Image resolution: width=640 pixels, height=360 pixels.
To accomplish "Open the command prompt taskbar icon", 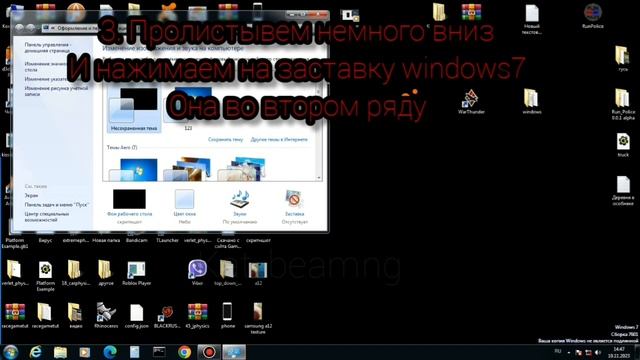I will click(x=159, y=352).
